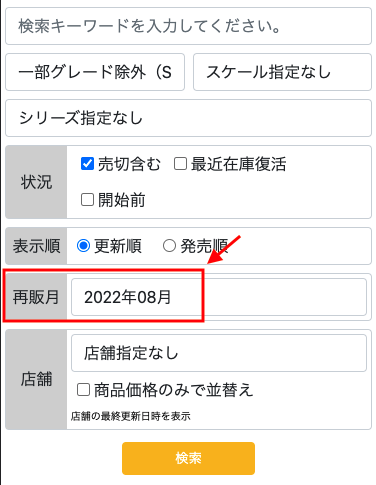Click the 状況 label cell
This screenshot has height=485, width=376.
(36, 182)
